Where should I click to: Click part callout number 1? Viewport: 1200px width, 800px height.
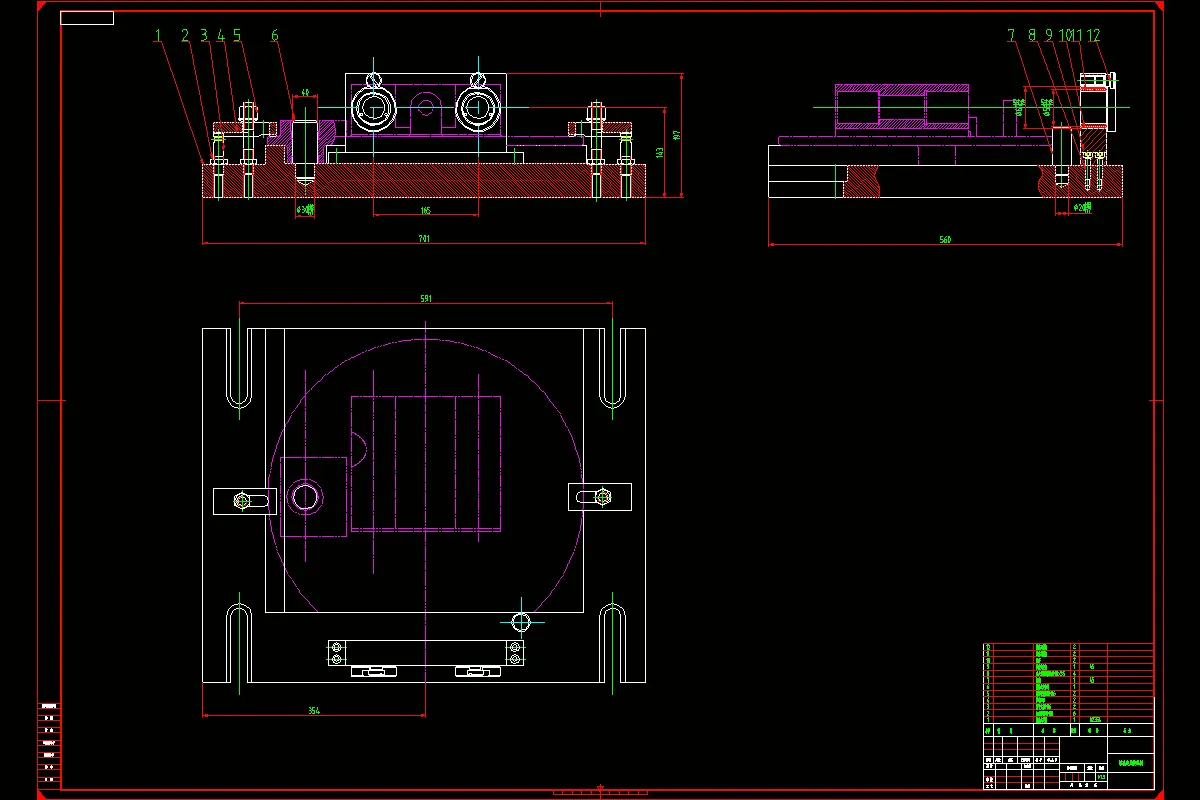[157, 35]
